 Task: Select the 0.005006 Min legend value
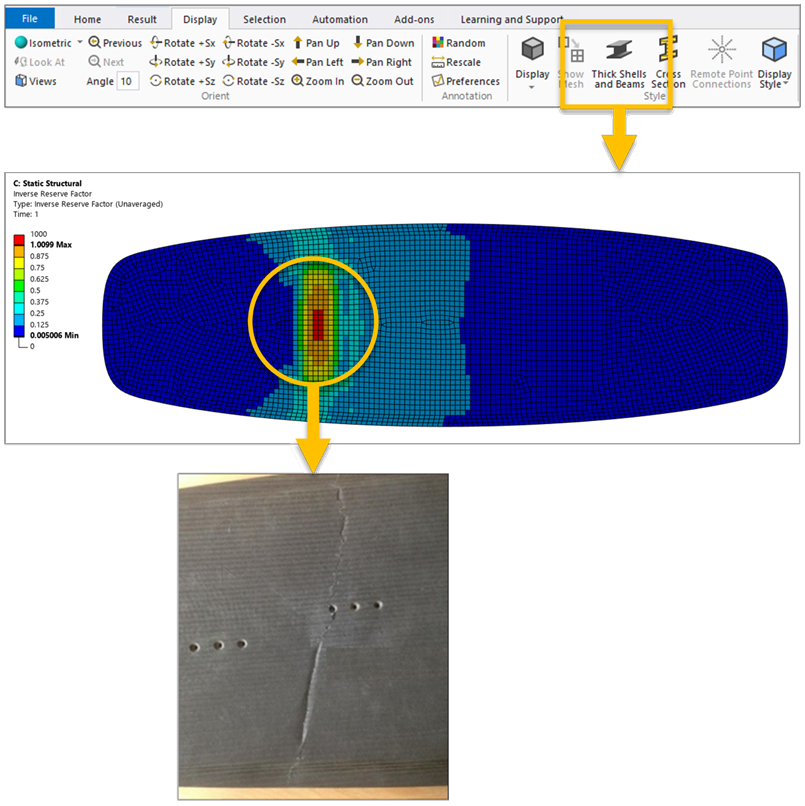[x=54, y=335]
